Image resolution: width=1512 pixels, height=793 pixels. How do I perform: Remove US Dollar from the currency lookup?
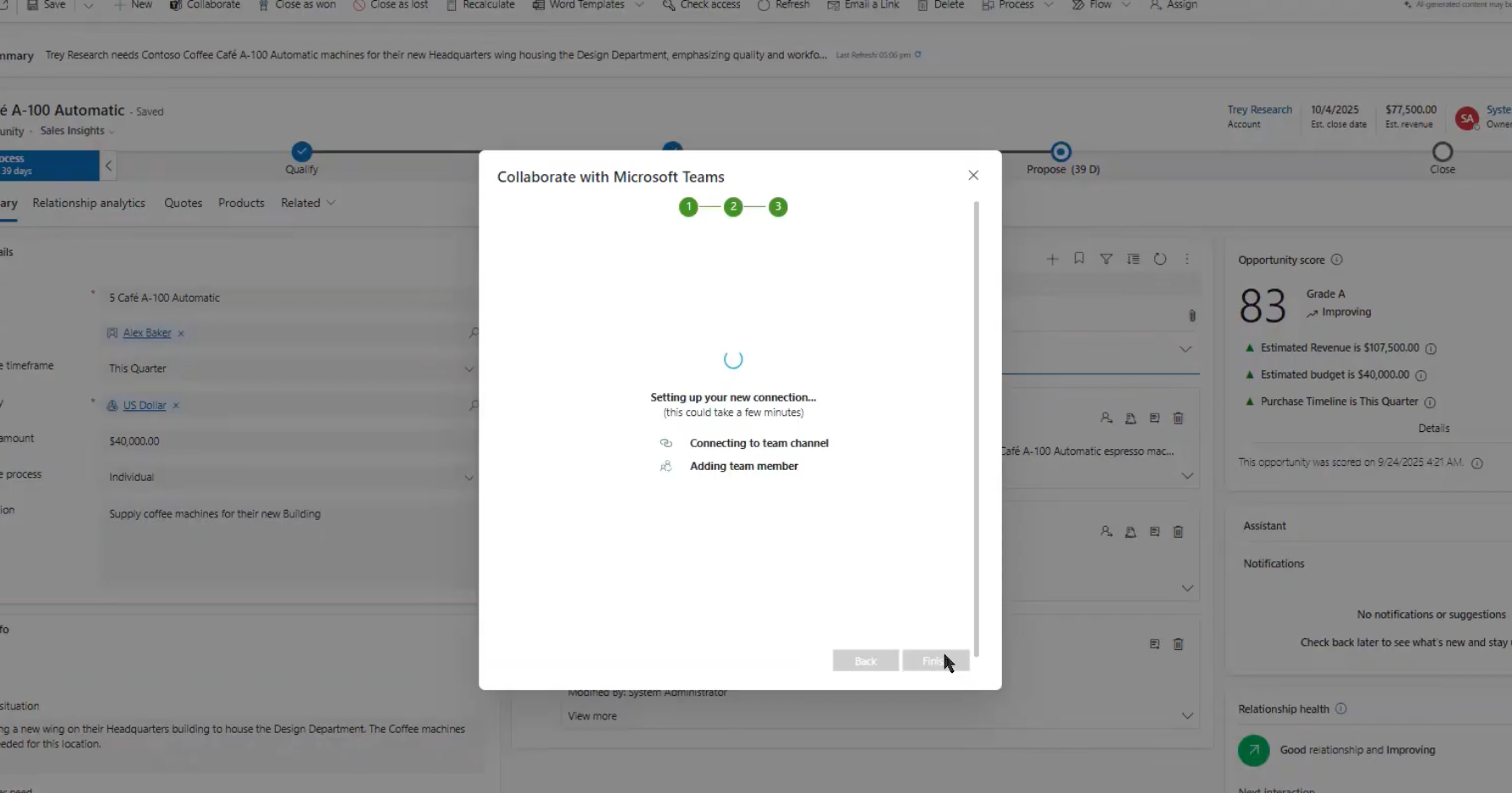176,406
